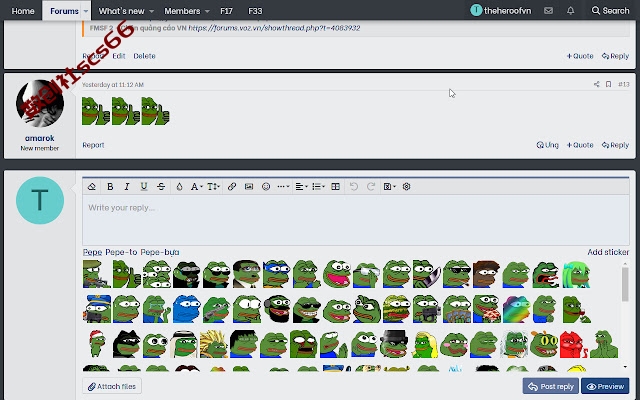Expand the more options ellipsis dropdown
640x400 pixels.
[x=283, y=187]
